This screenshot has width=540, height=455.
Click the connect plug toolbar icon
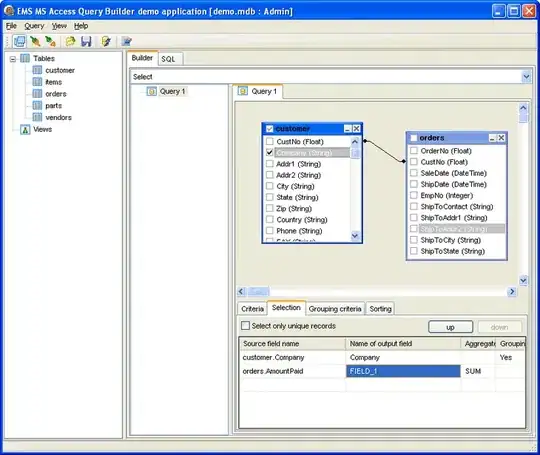[x=35, y=41]
